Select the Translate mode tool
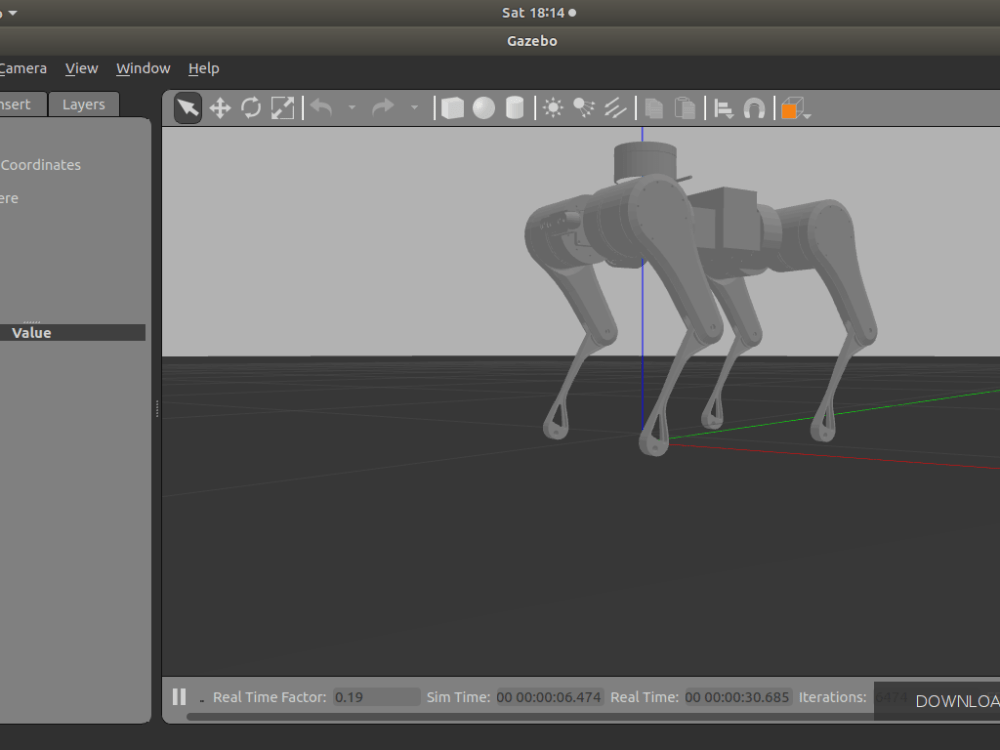 pyautogui.click(x=220, y=107)
